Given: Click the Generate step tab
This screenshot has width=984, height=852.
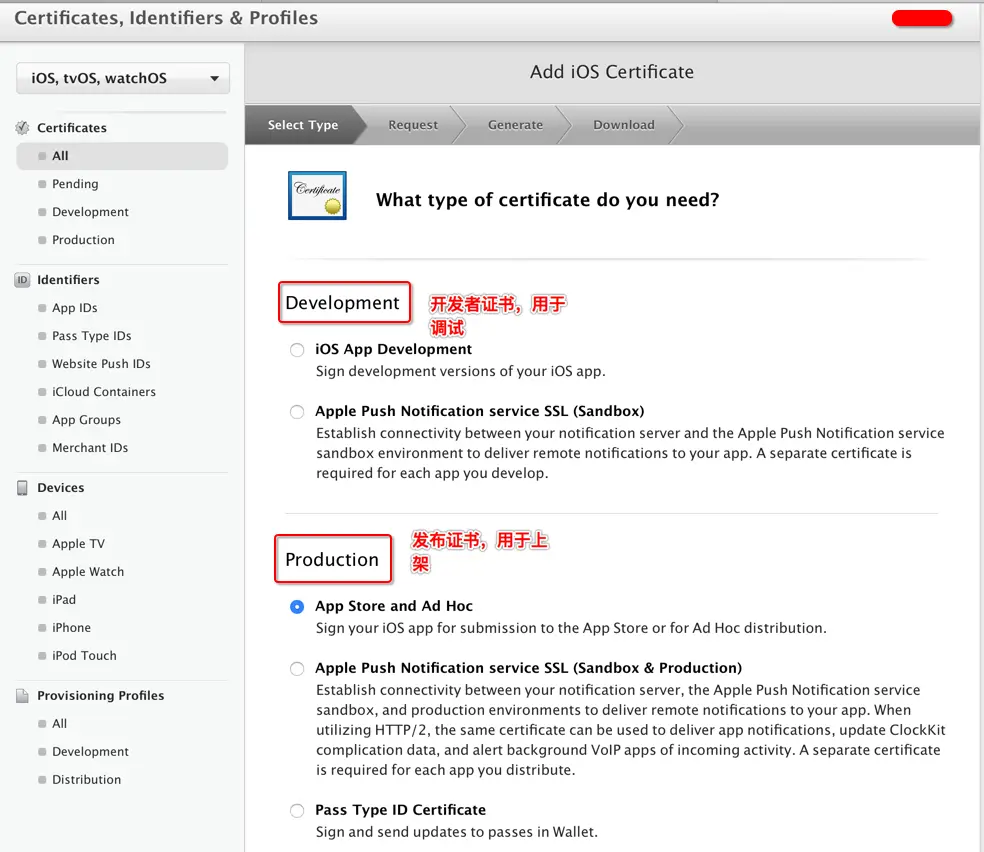Looking at the screenshot, I should point(515,125).
